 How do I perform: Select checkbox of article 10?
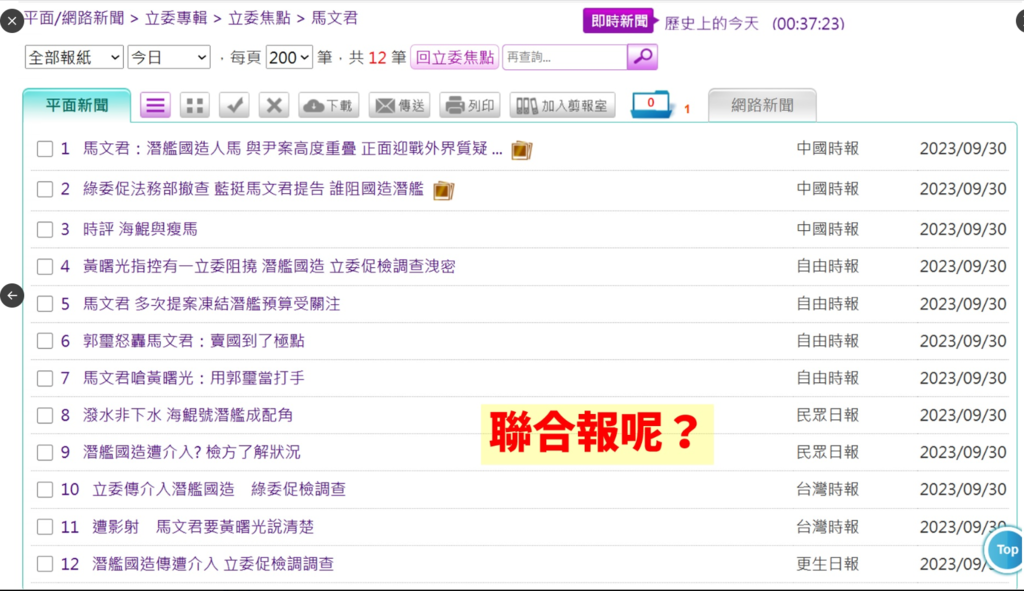tap(45, 490)
